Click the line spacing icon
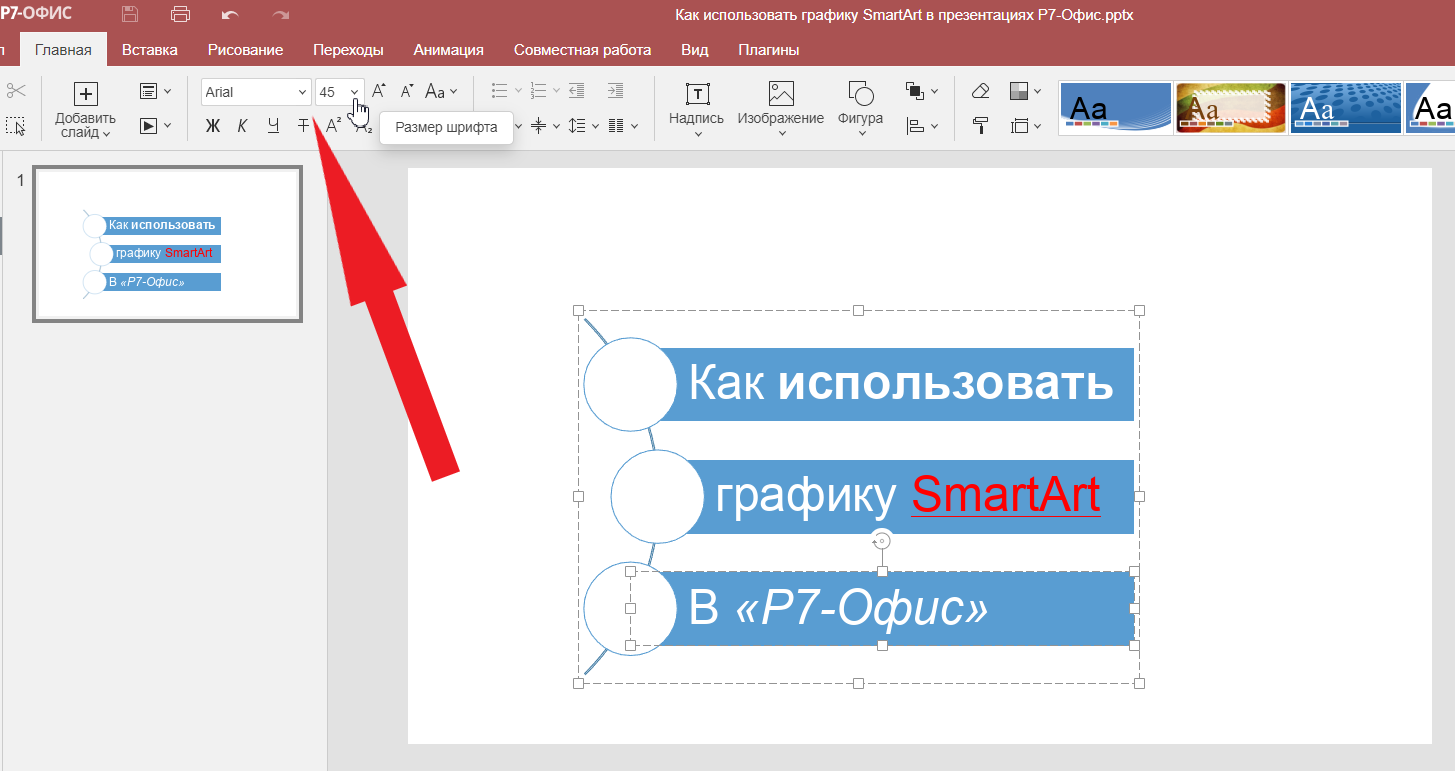1455x771 pixels. click(576, 126)
